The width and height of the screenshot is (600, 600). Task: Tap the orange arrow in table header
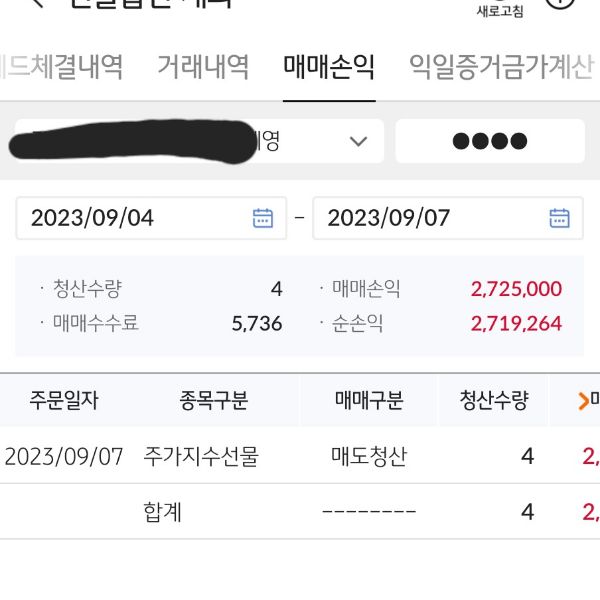click(x=584, y=401)
